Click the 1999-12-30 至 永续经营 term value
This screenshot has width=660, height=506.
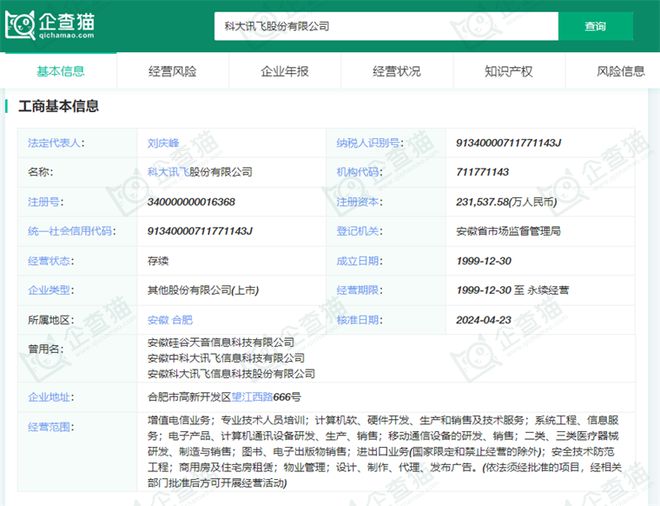point(512,290)
